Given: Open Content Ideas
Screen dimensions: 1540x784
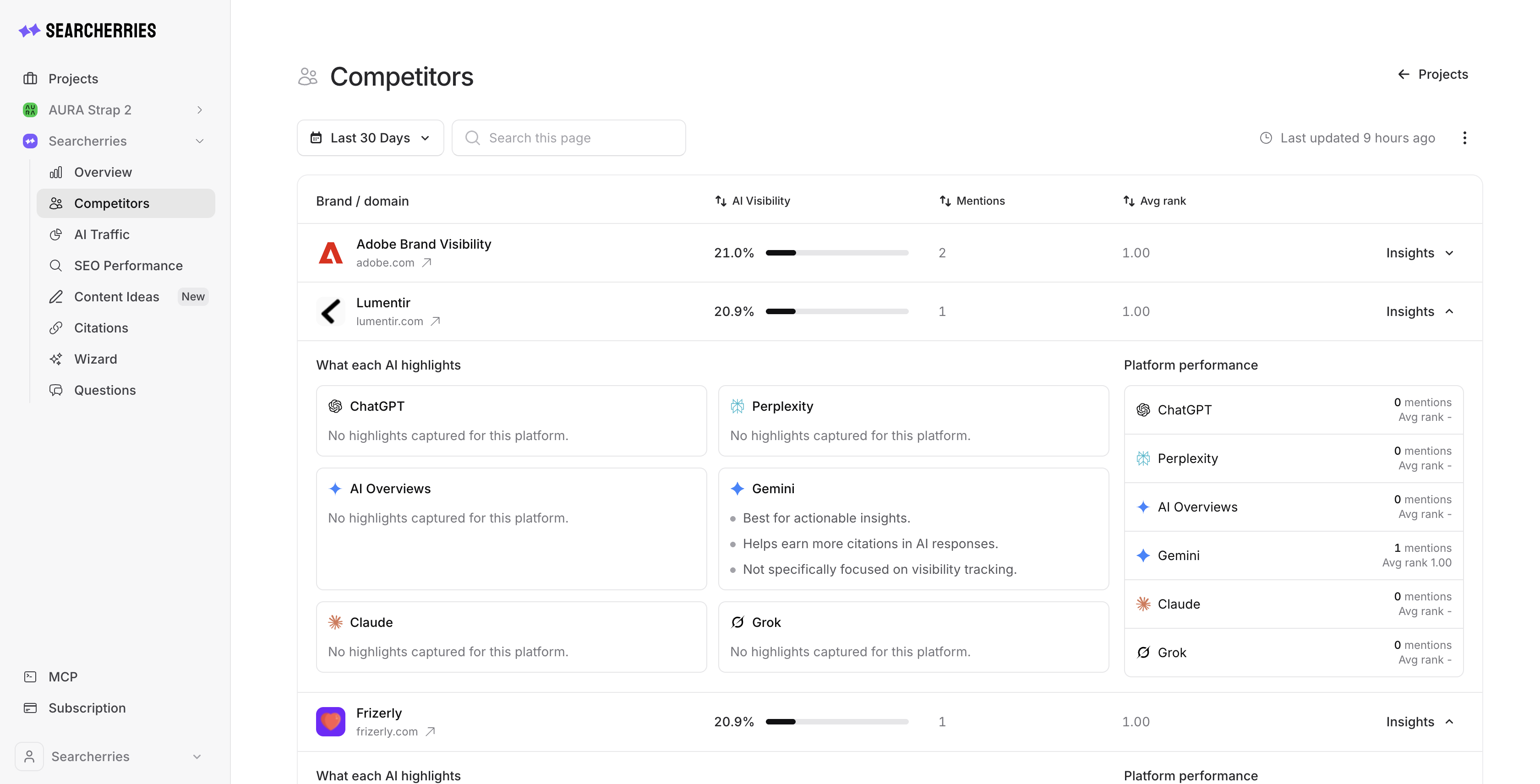Looking at the screenshot, I should 116,296.
